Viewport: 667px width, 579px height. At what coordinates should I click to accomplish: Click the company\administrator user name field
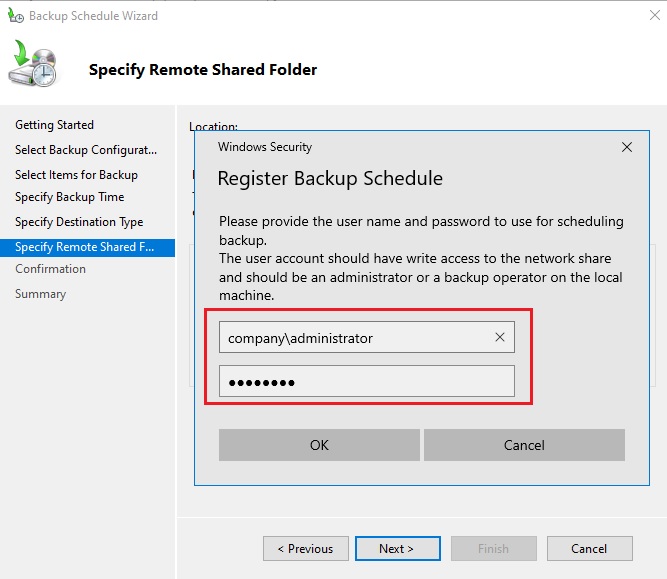point(355,338)
